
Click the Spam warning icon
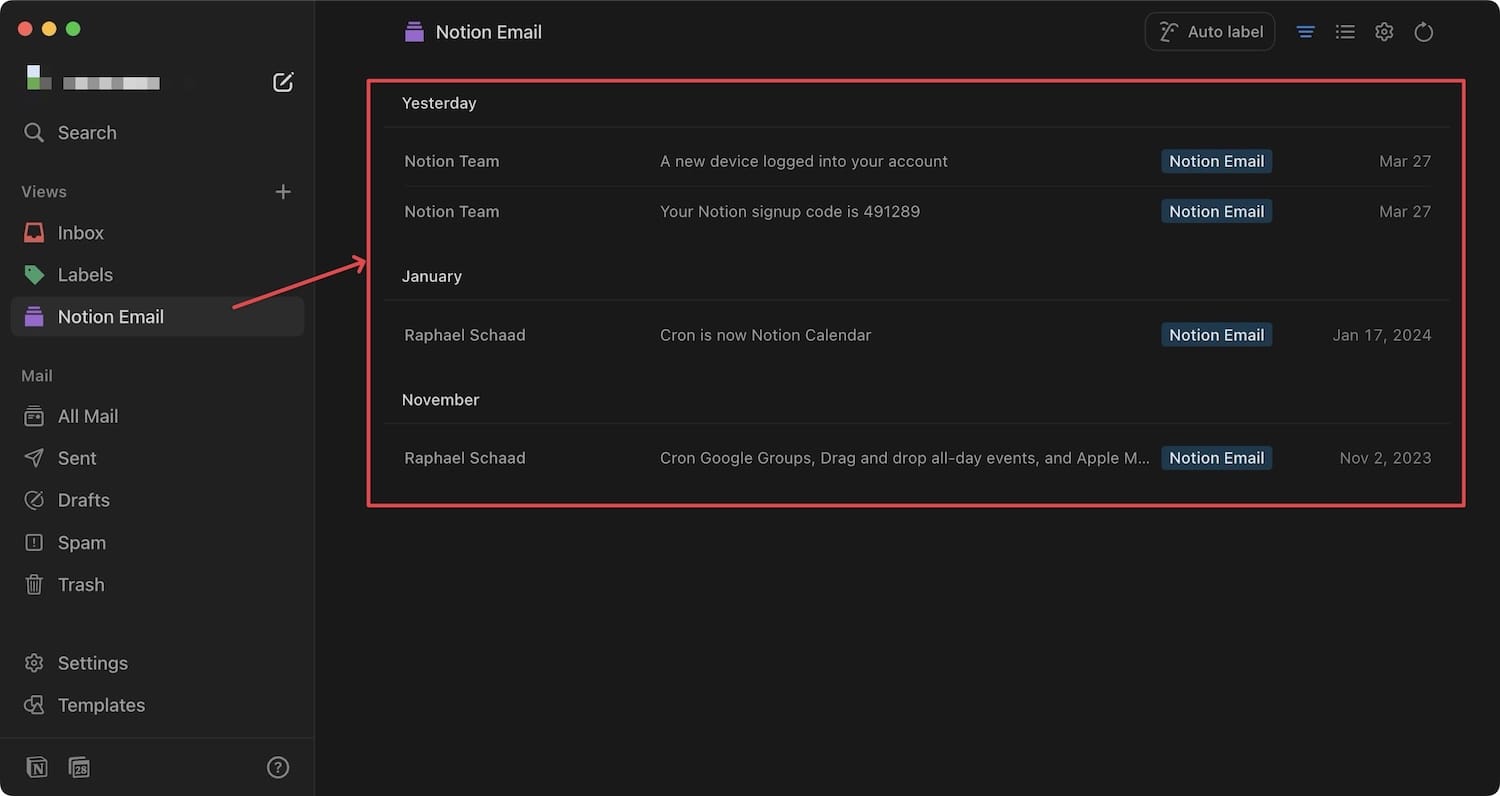(x=34, y=543)
